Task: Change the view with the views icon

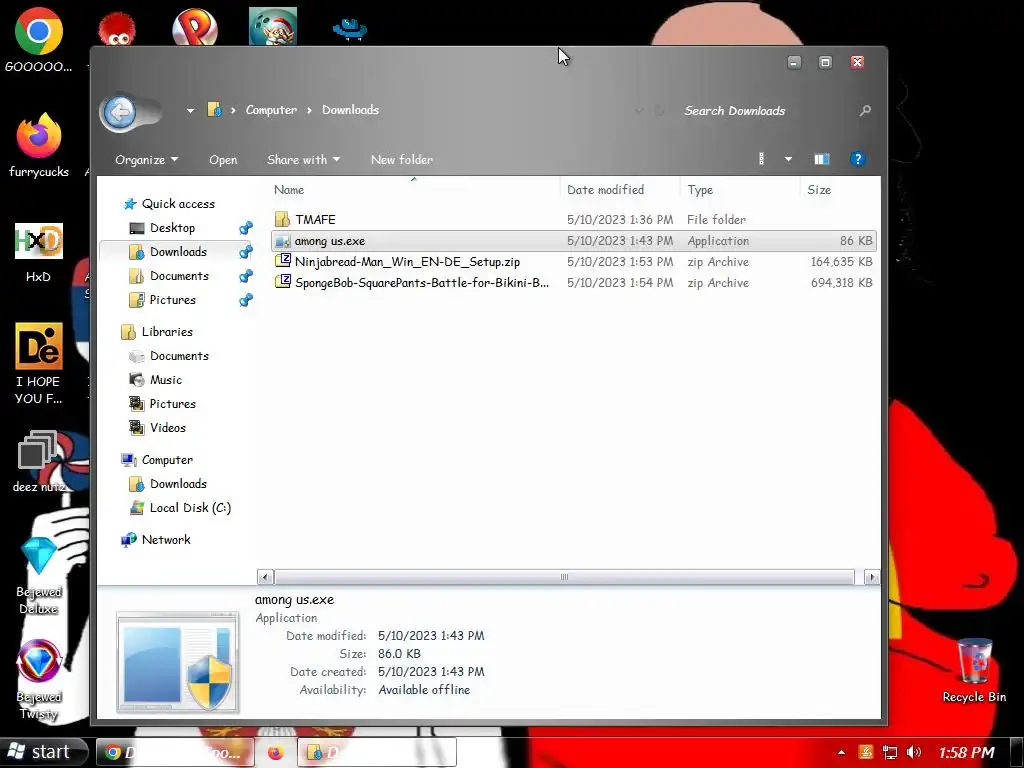Action: tap(761, 159)
